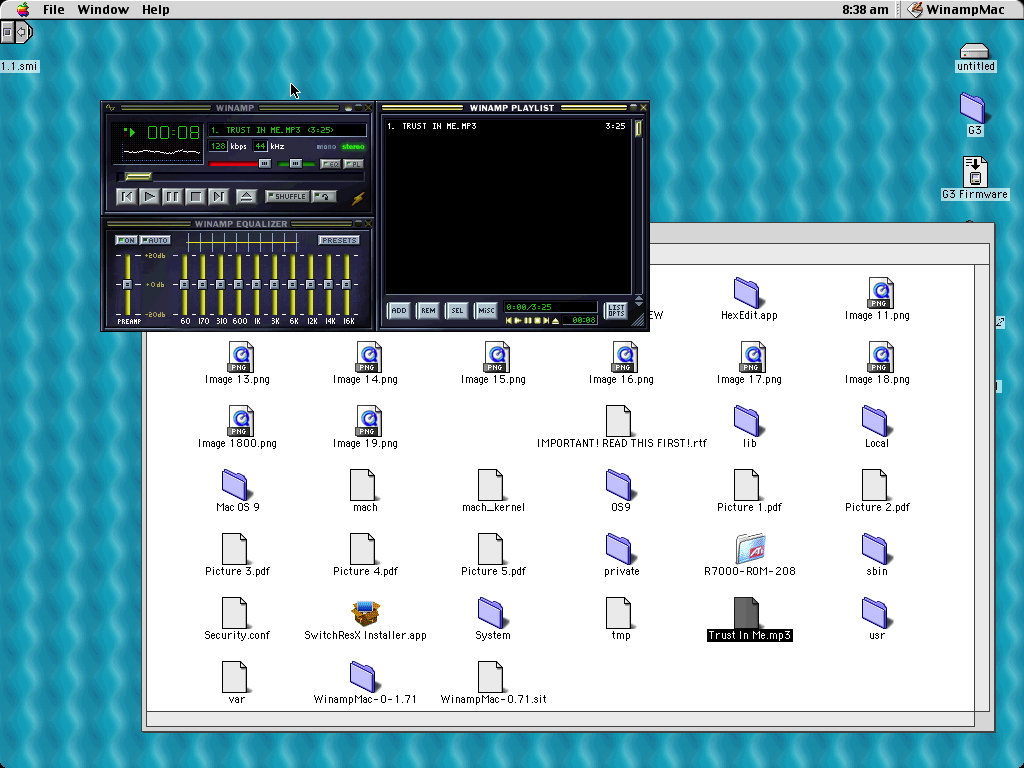Open the equalizer PRESETS menu
The width and height of the screenshot is (1024, 768).
tap(339, 240)
